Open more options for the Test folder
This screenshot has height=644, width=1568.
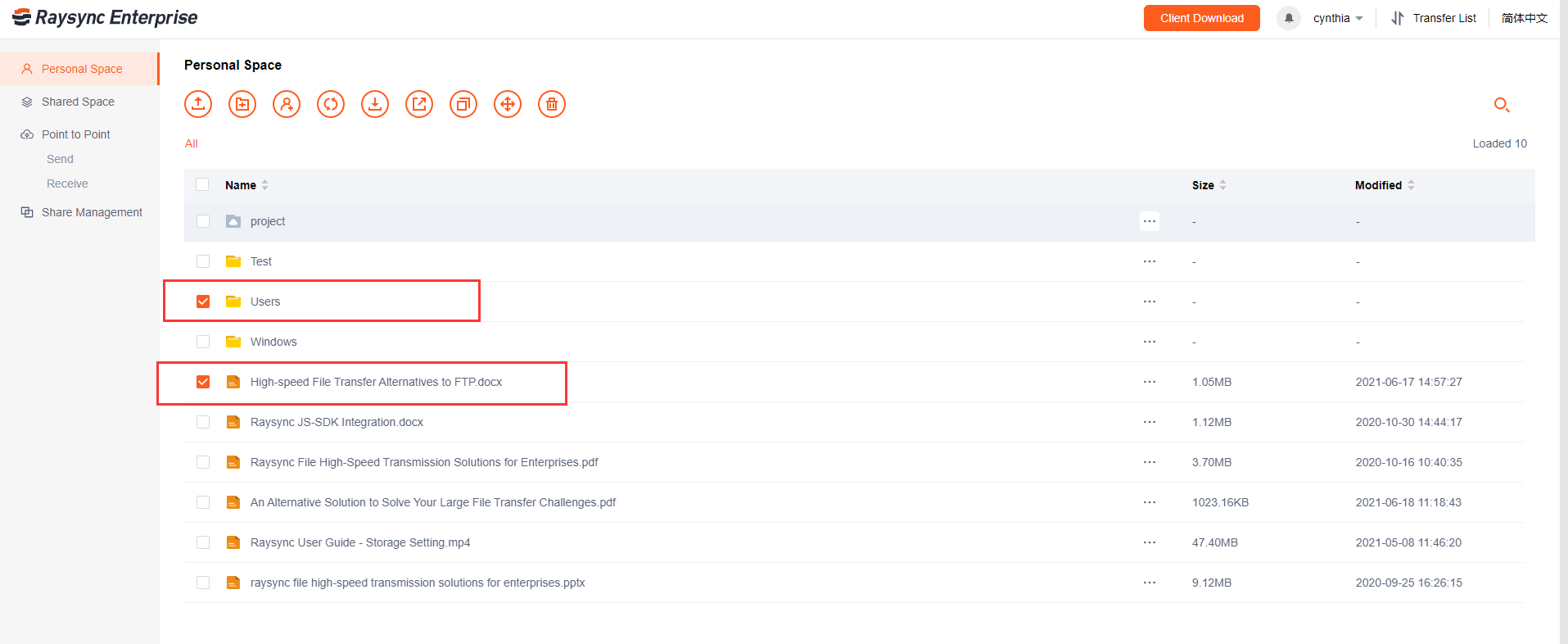[x=1150, y=261]
